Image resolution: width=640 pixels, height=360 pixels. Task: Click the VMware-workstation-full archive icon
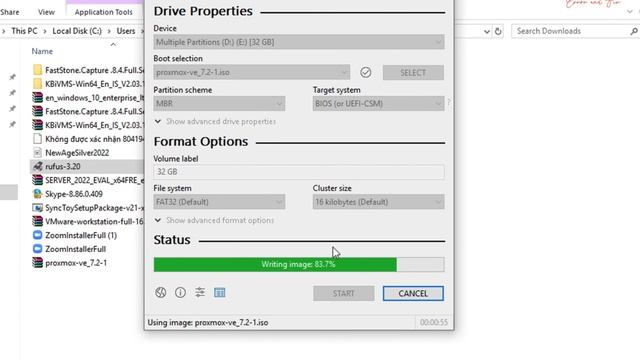coord(38,221)
